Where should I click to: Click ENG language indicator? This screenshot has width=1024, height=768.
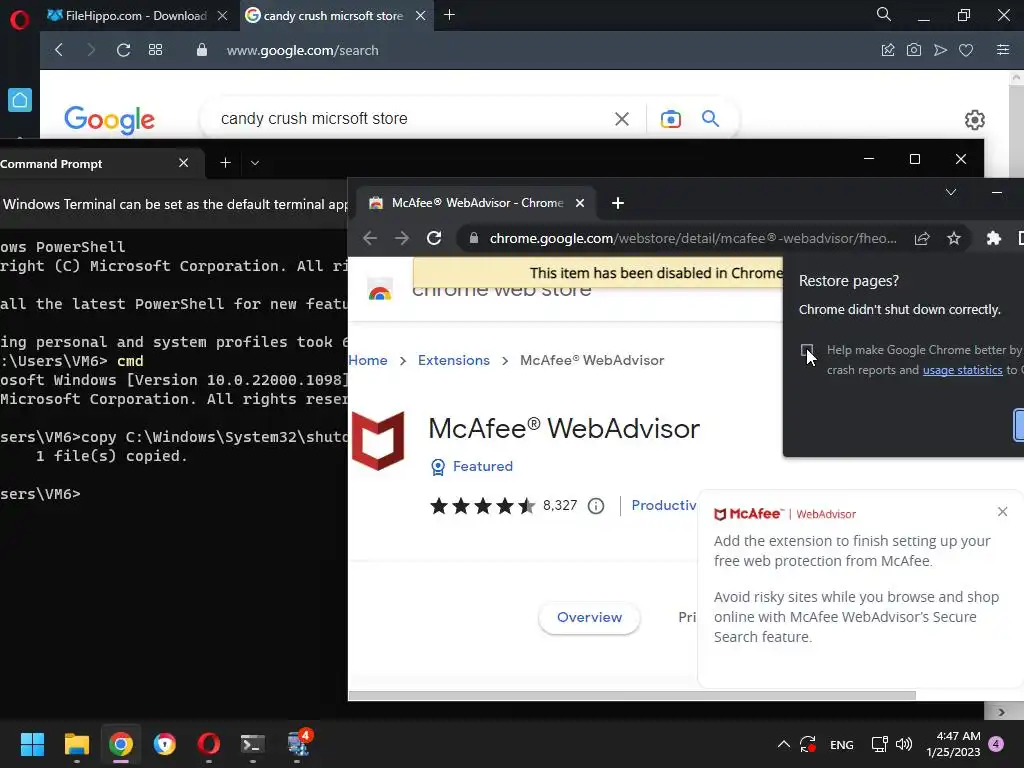click(841, 744)
